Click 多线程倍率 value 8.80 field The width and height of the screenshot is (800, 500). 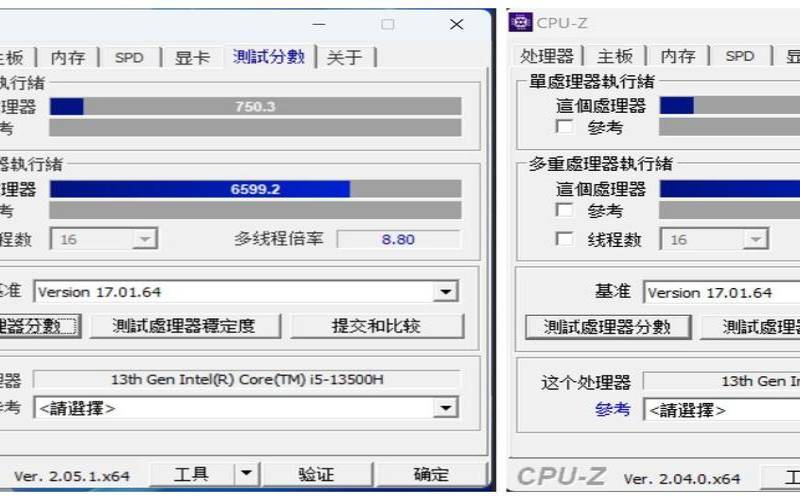398,239
